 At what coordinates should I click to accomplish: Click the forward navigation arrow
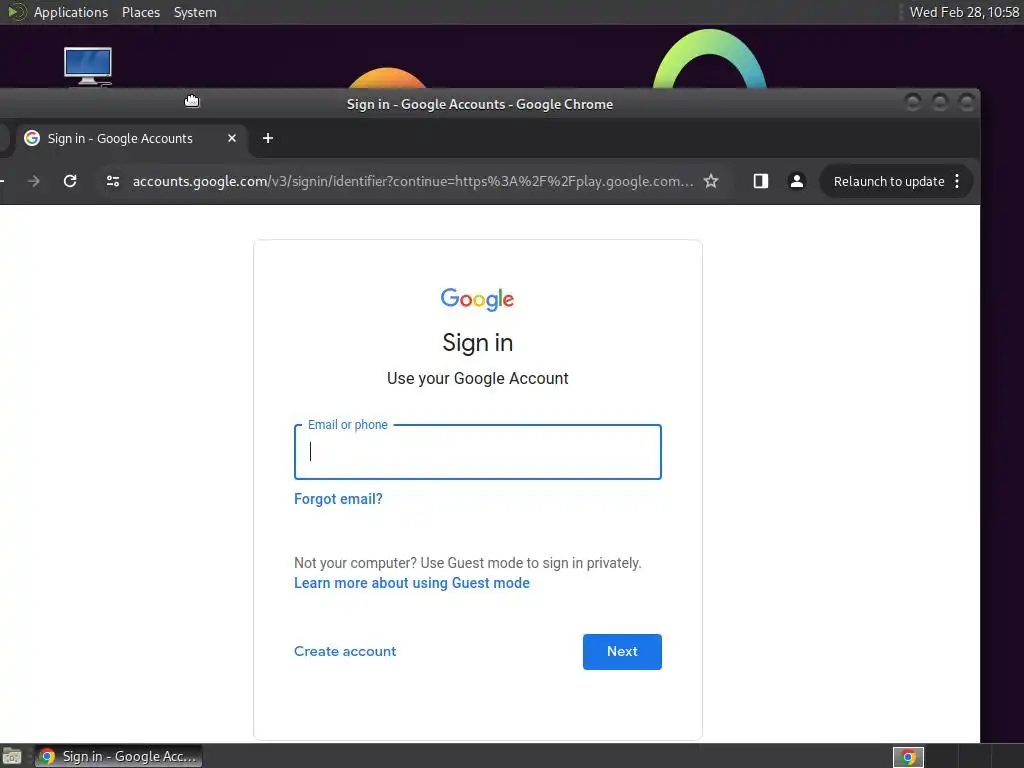click(33, 181)
